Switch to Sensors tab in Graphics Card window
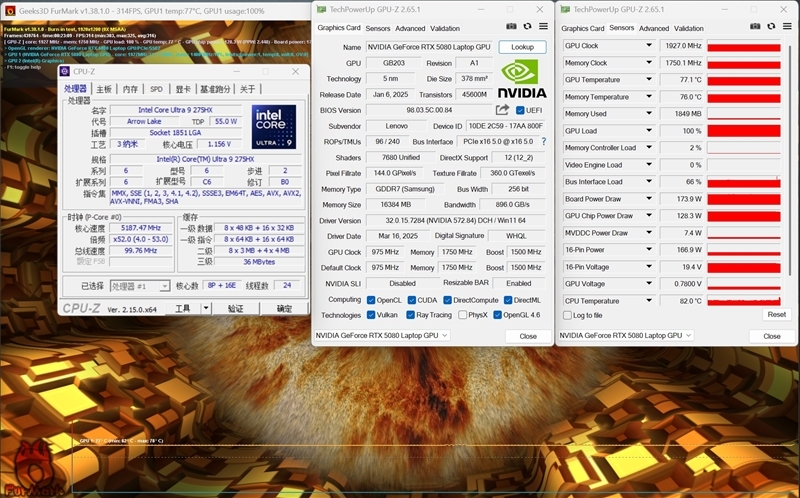 378,29
